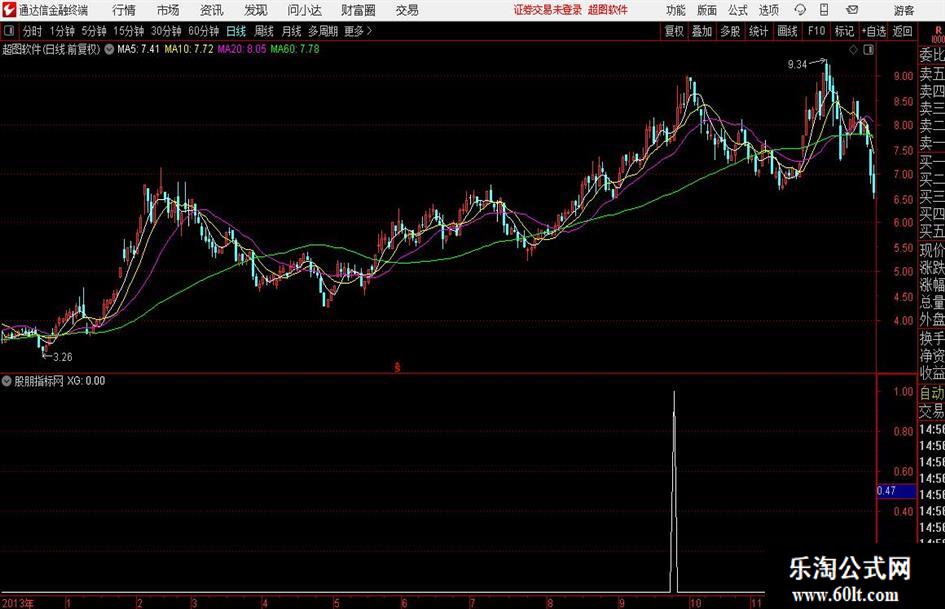
Task: Click the diamond icon above the chart
Action: 853,50
